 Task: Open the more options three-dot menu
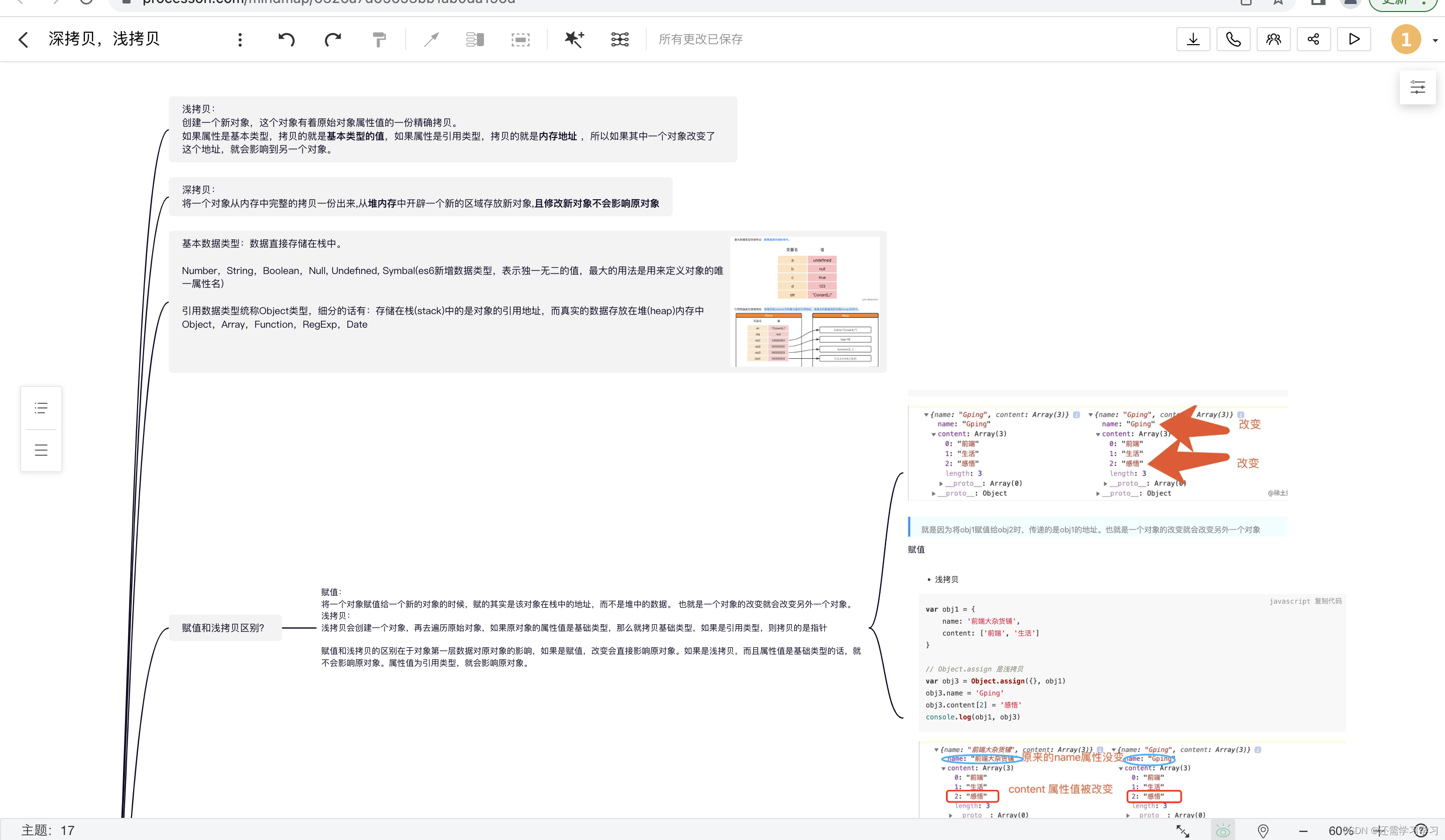point(240,39)
